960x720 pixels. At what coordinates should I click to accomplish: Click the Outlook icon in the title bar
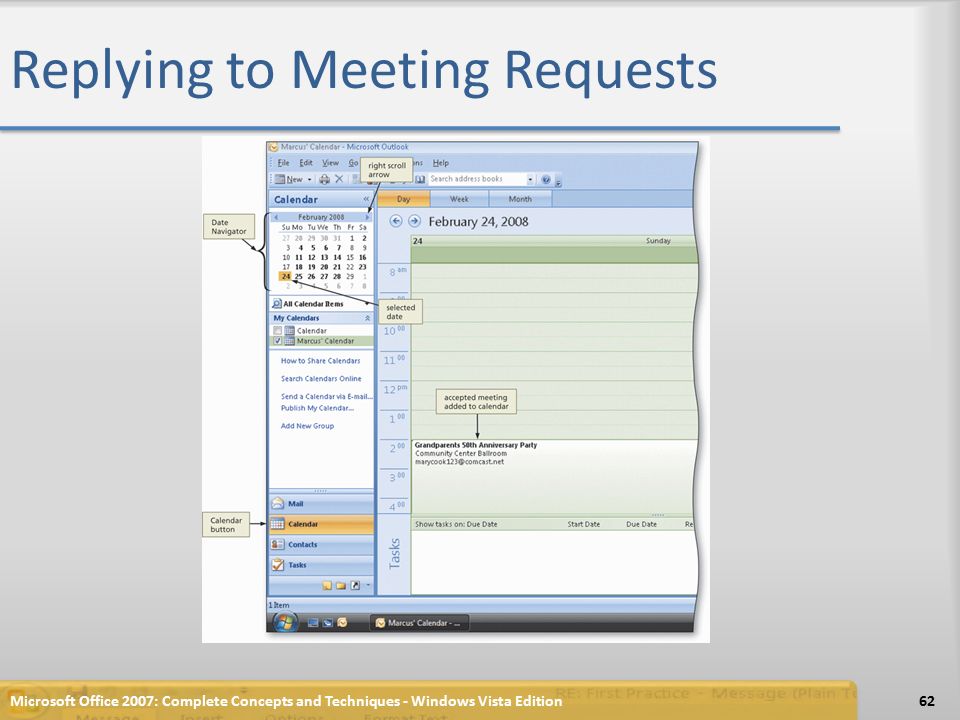[274, 147]
